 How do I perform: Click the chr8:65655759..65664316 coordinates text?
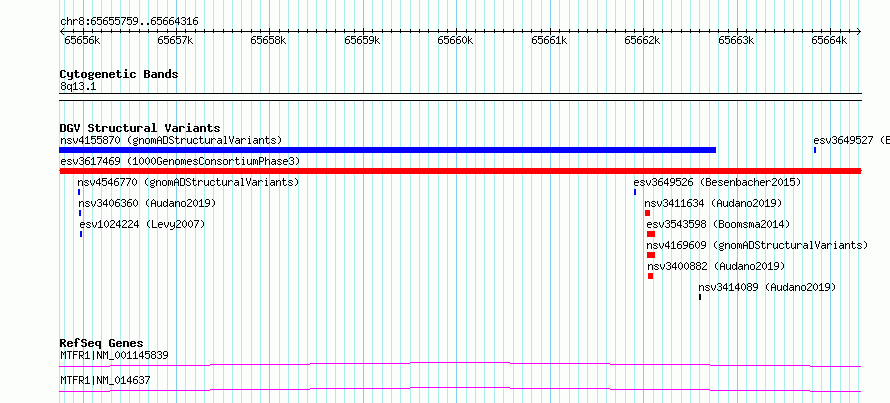129,22
